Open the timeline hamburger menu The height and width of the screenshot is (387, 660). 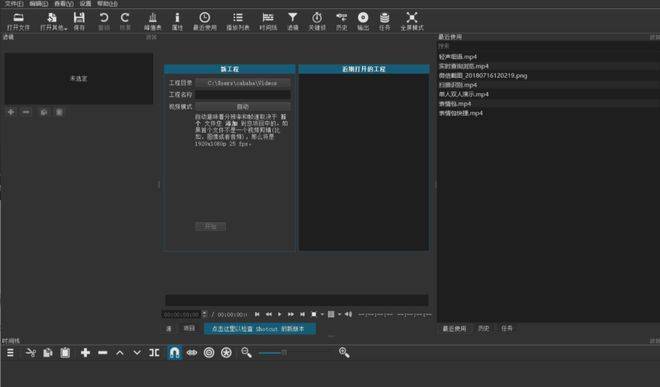[x=10, y=352]
